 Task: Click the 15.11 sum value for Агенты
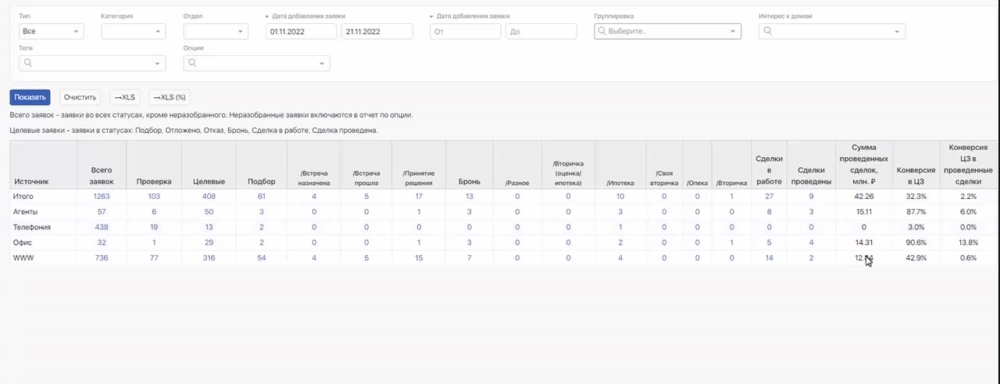(x=864, y=212)
